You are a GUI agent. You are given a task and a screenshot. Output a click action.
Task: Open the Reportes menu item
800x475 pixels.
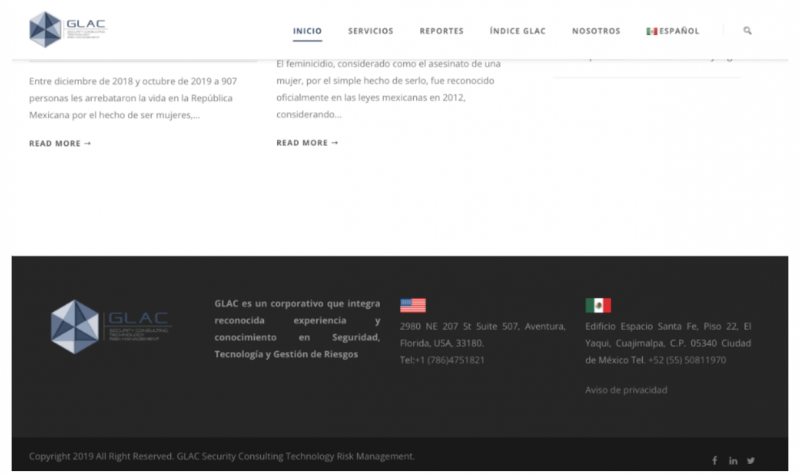coord(441,31)
